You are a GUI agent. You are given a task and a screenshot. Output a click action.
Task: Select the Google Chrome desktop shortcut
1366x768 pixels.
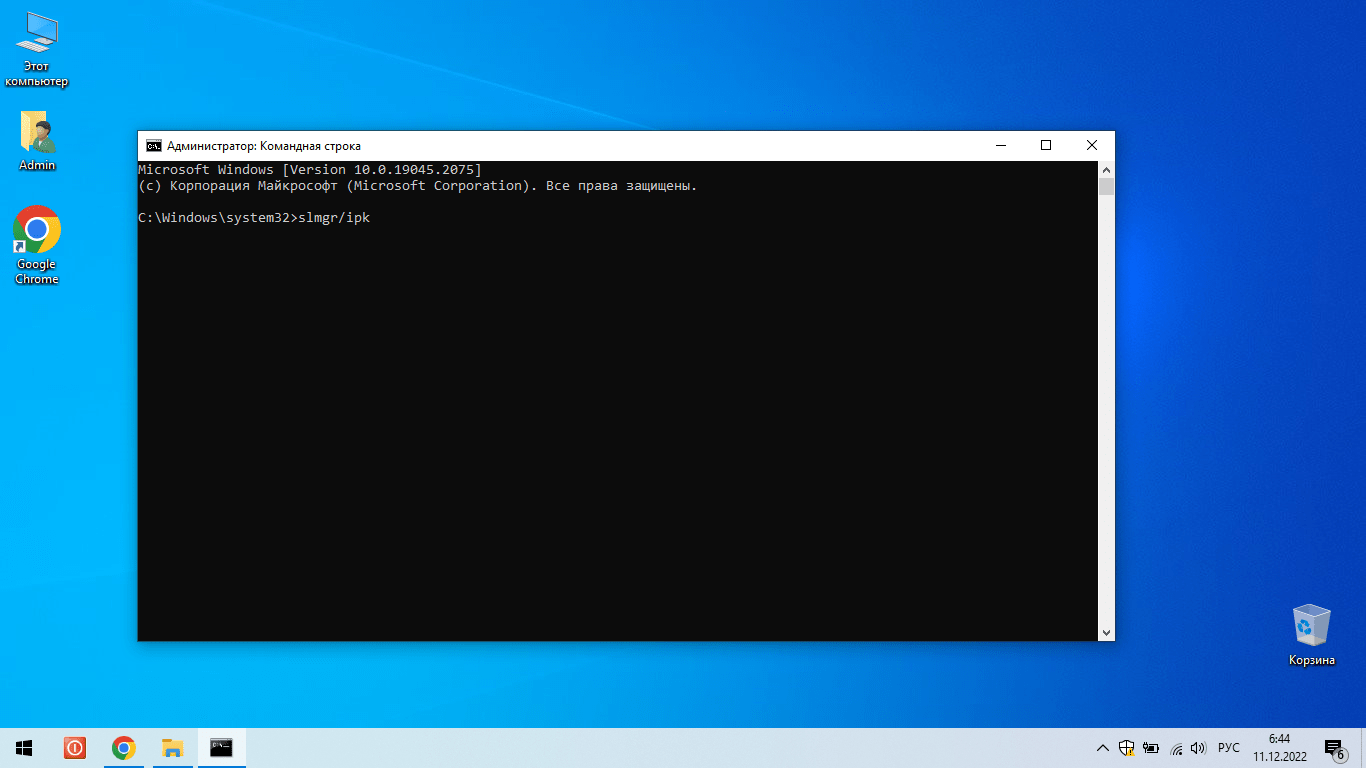(37, 245)
